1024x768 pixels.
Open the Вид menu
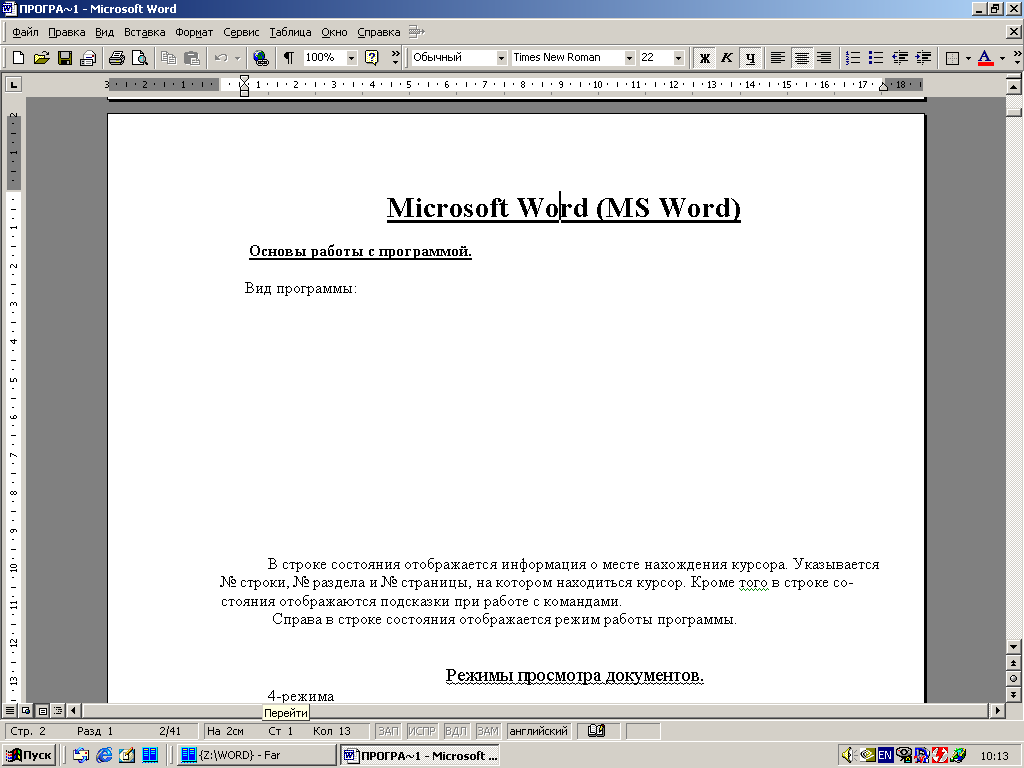(104, 32)
